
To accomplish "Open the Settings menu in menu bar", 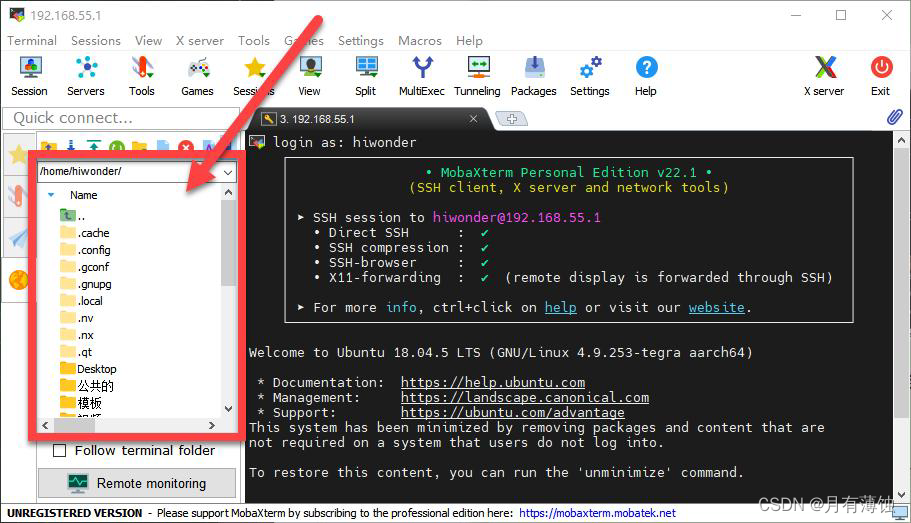I will click(x=361, y=41).
